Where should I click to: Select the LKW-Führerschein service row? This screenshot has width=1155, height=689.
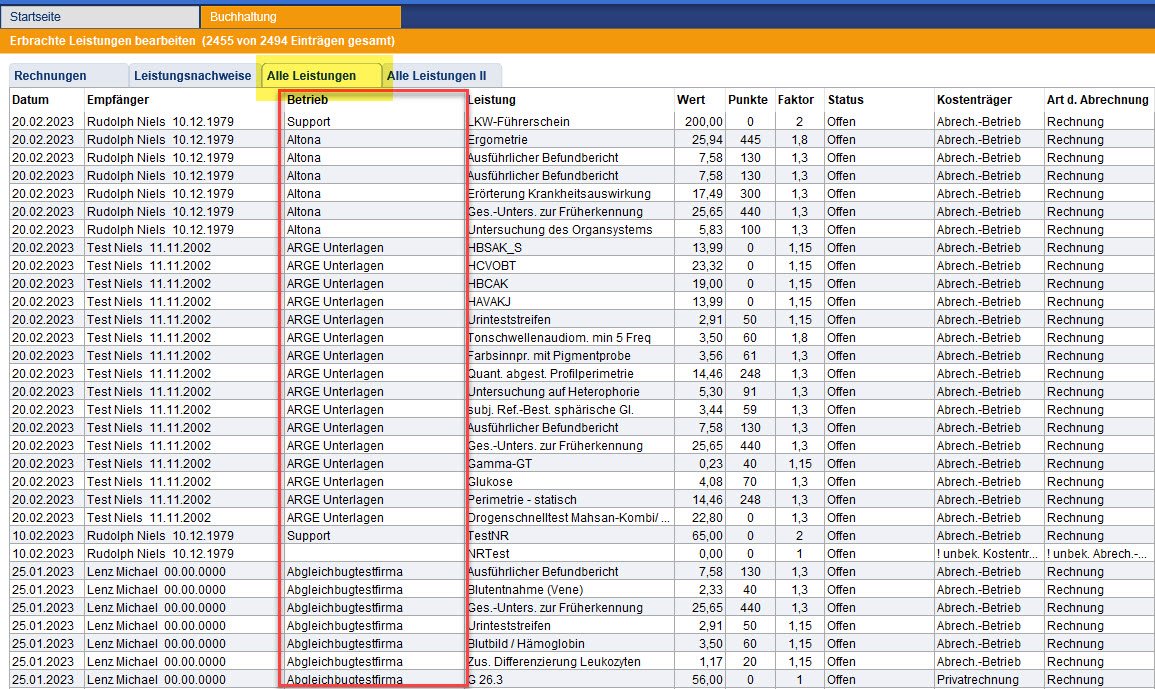click(520, 122)
